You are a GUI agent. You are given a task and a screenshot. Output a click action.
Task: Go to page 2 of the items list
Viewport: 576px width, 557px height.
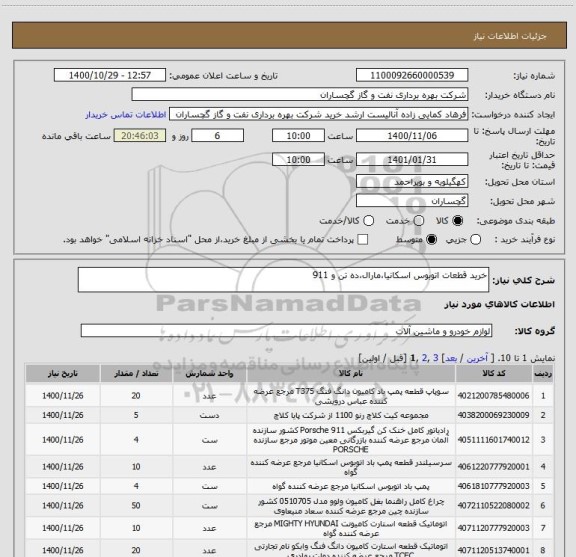(x=425, y=357)
